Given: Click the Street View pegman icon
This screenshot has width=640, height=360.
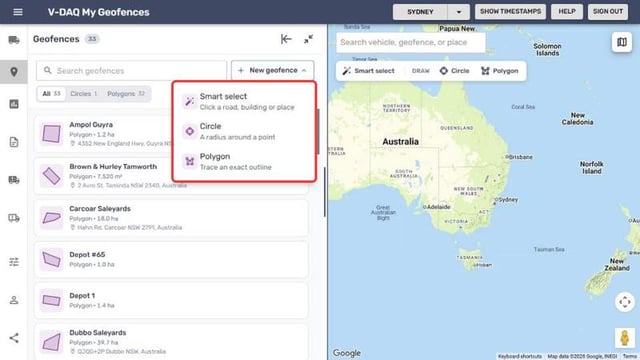Looking at the screenshot, I should pyautogui.click(x=624, y=338).
